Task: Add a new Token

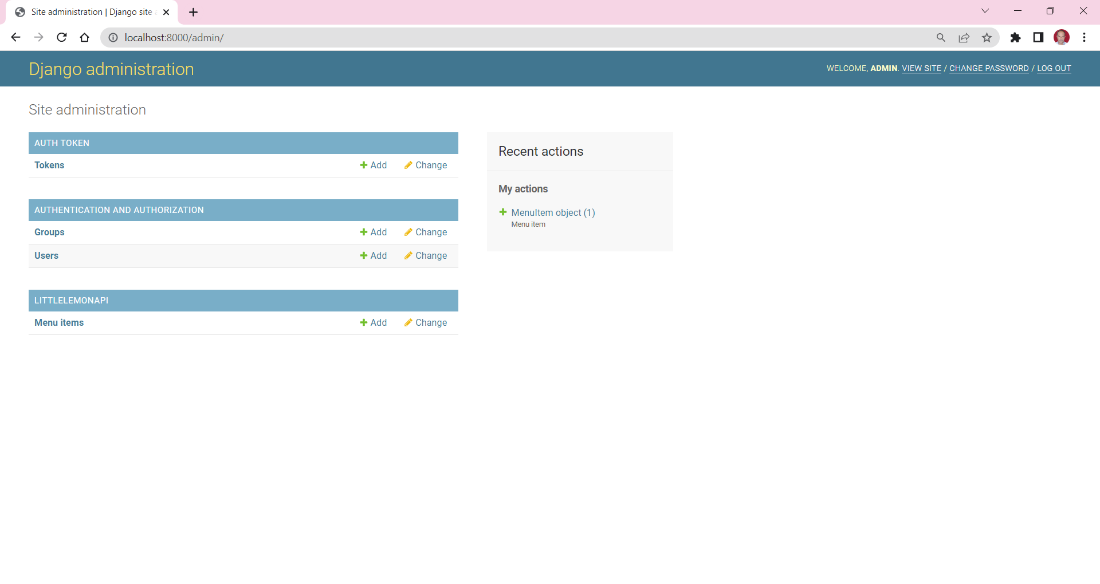Action: (x=373, y=165)
